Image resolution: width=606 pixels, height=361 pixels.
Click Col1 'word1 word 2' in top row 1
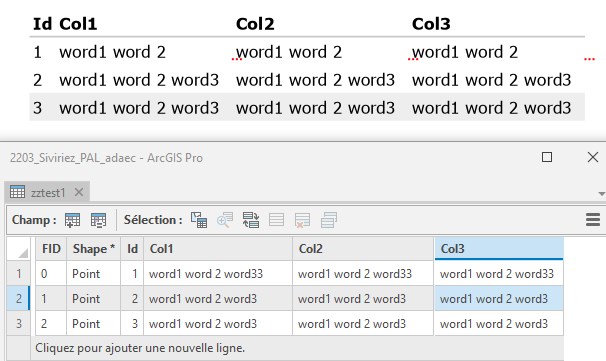tap(112, 52)
